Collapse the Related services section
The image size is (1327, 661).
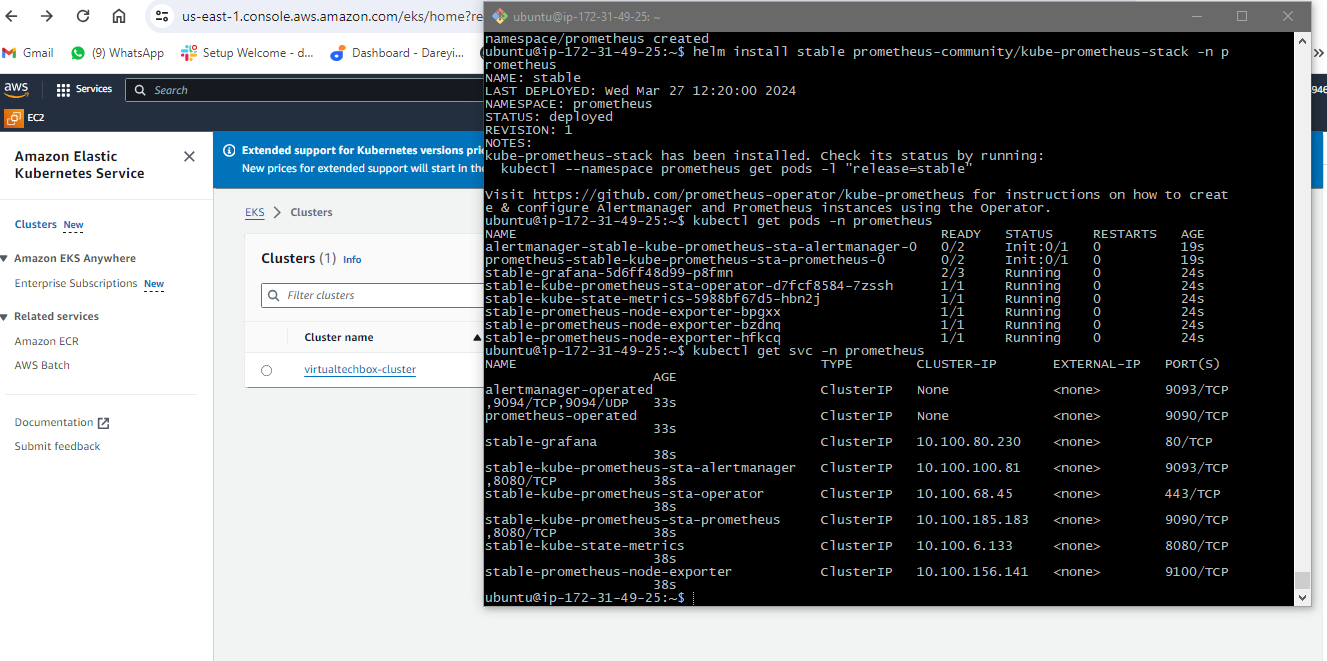pos(5,317)
